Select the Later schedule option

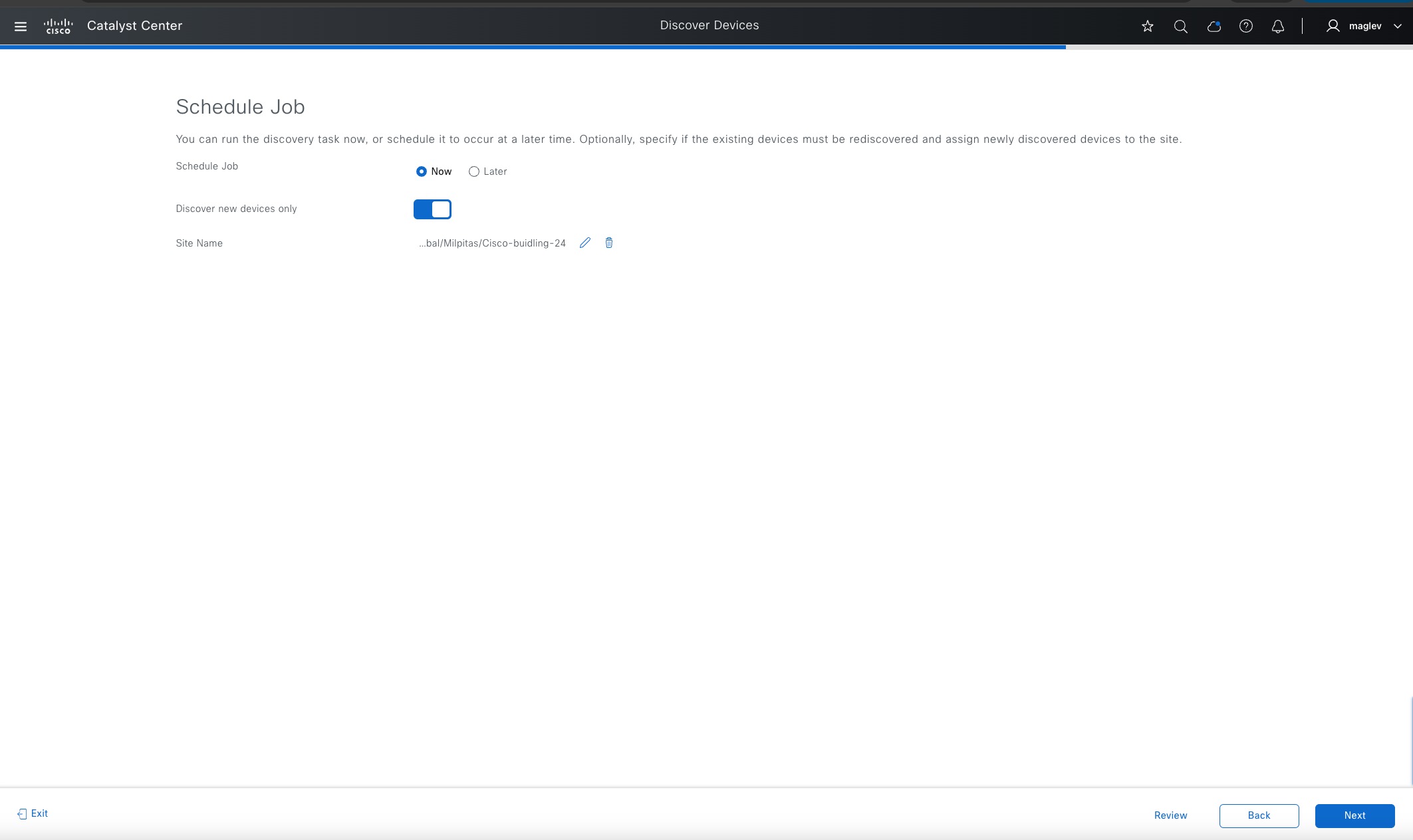pyautogui.click(x=473, y=171)
